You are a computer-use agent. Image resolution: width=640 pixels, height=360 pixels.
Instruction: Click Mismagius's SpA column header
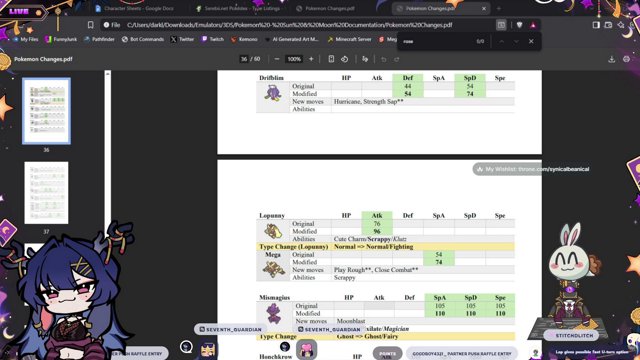pyautogui.click(x=440, y=298)
